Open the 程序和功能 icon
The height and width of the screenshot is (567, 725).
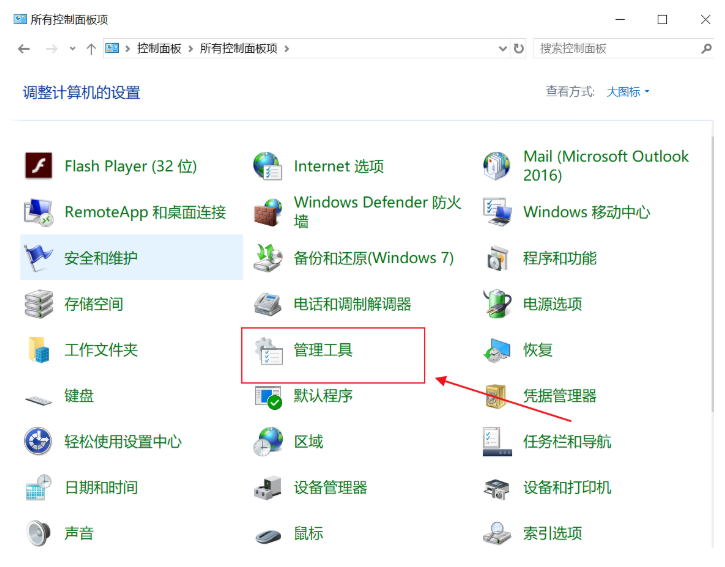497,258
